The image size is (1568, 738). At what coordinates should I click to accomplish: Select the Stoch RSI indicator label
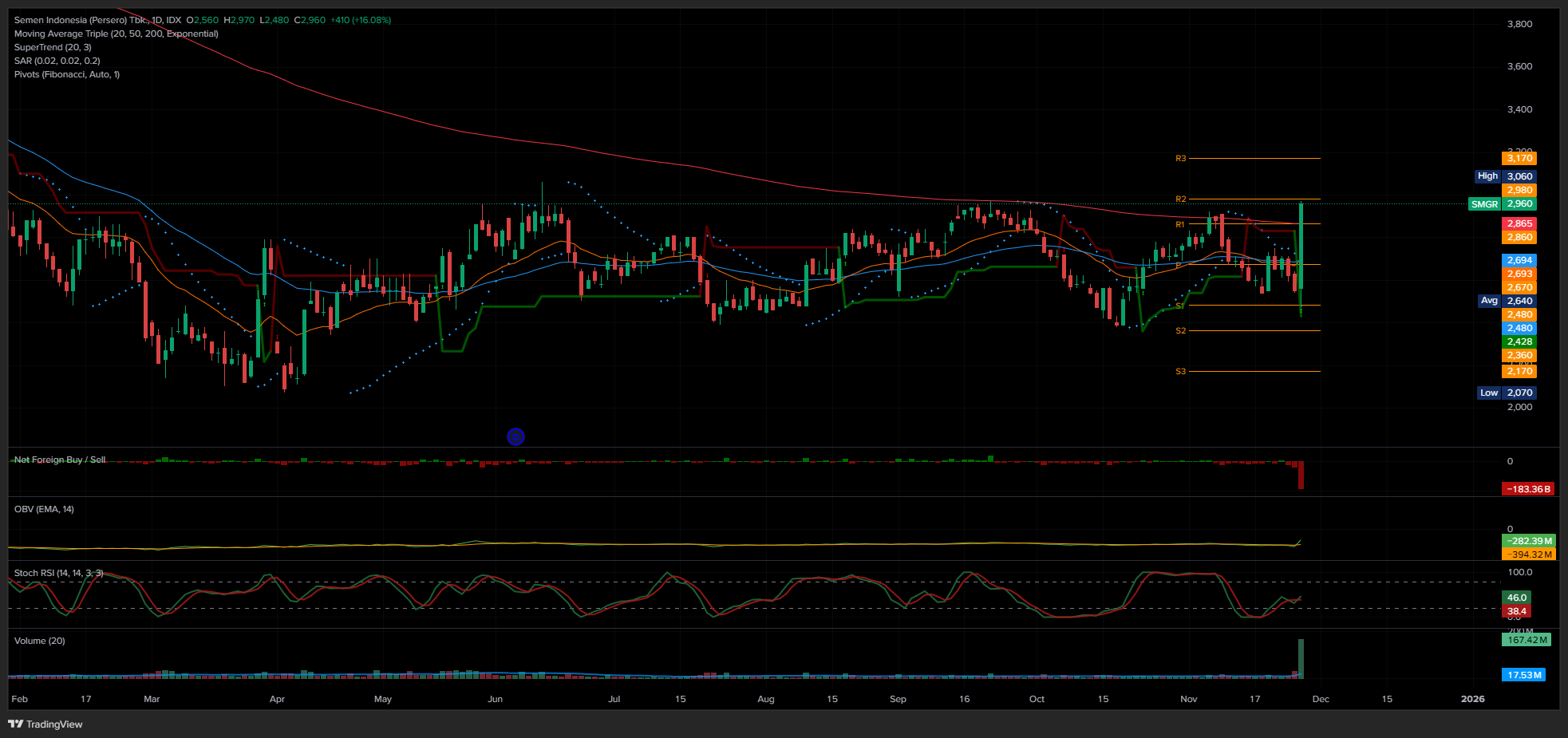58,573
